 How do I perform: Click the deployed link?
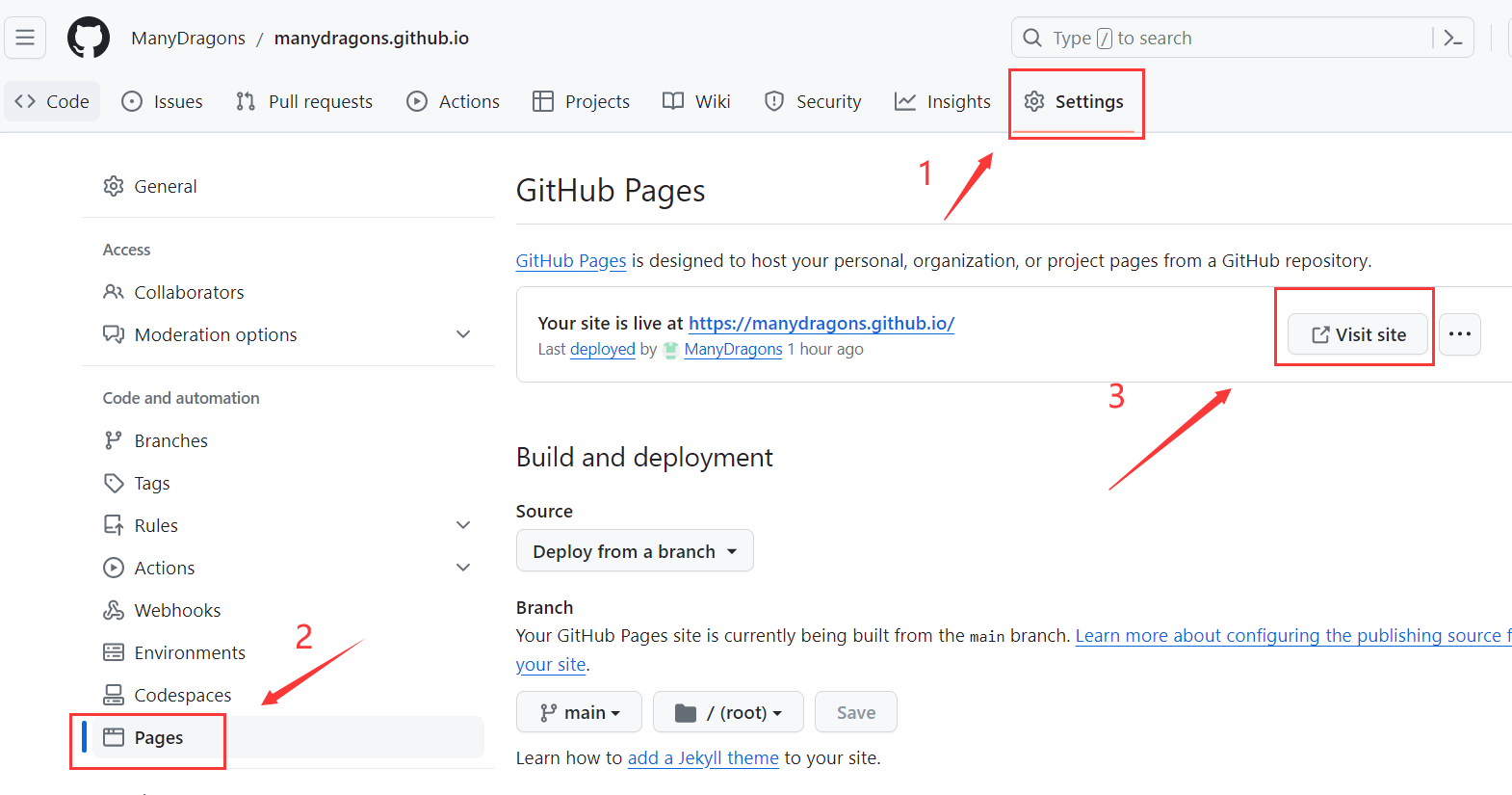coord(603,349)
